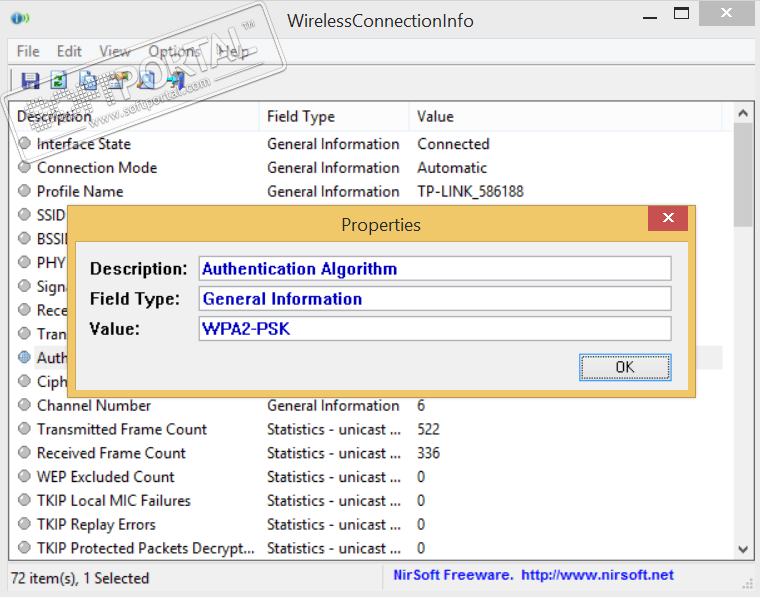Click the vertical scrollbar up arrow
Screen dimensions: 760x597
pyautogui.click(x=743, y=113)
